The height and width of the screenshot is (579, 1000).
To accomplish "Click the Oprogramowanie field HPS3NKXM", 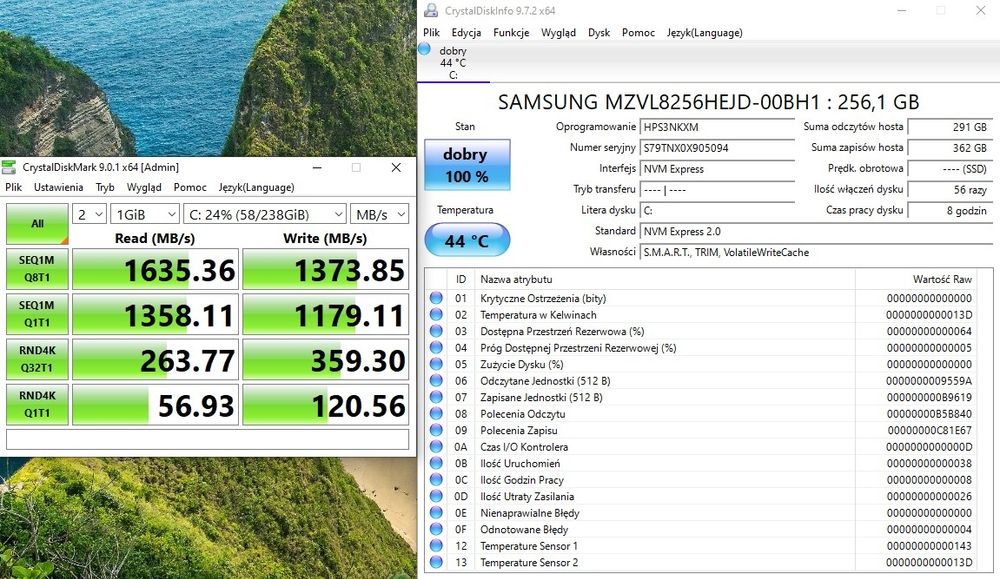I will click(x=717, y=127).
